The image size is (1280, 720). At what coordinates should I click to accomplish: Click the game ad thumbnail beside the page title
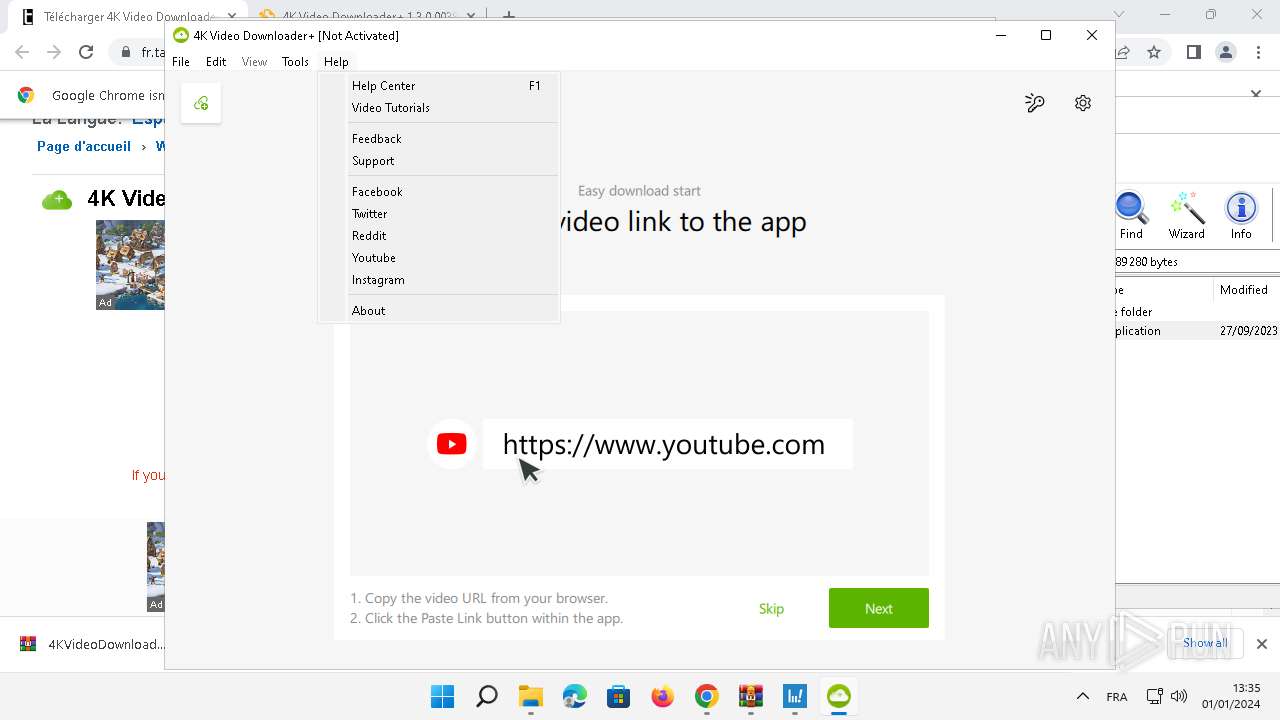(130, 265)
